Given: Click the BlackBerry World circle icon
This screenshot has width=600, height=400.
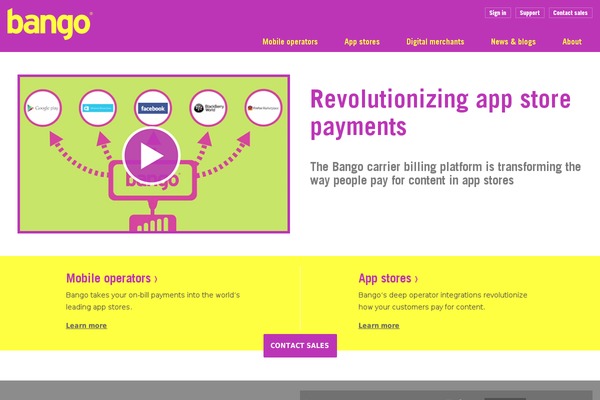Looking at the screenshot, I should 209,107.
